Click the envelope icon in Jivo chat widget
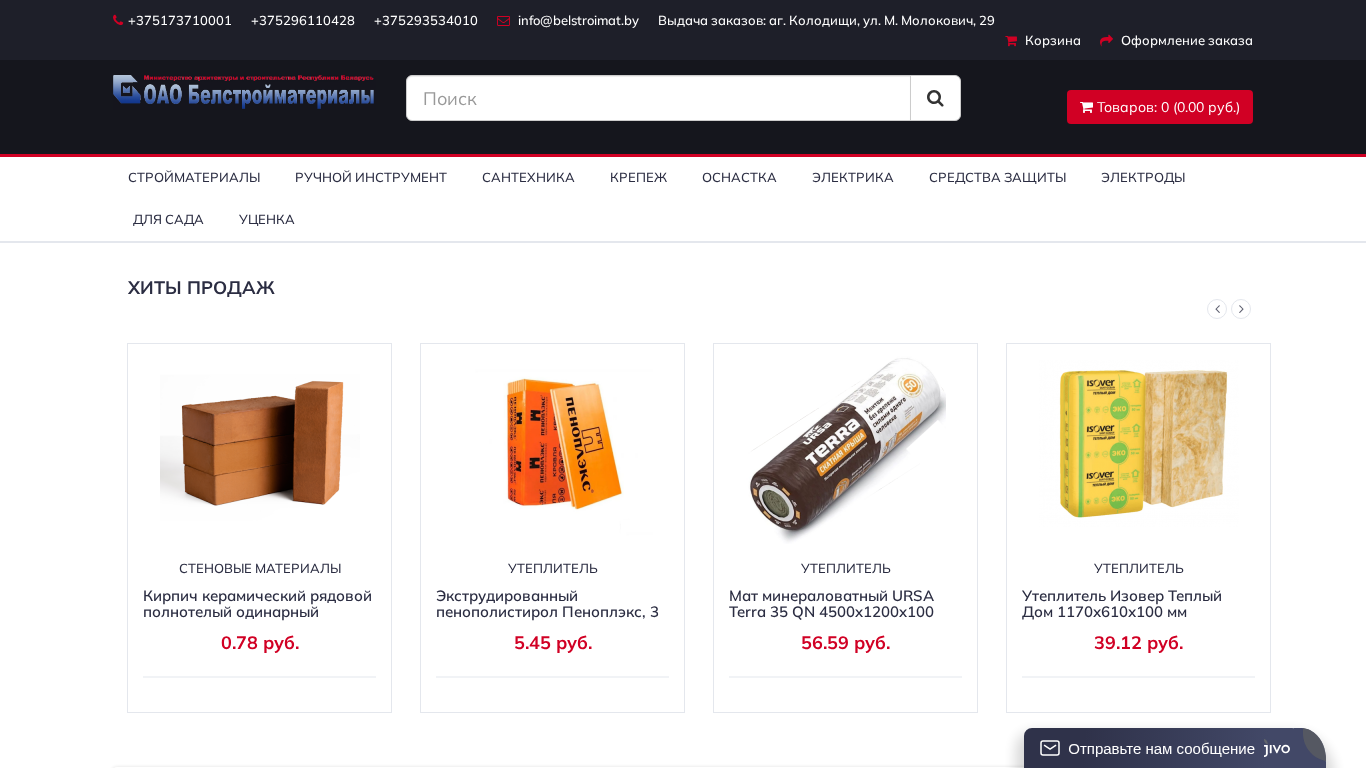 (x=1050, y=748)
